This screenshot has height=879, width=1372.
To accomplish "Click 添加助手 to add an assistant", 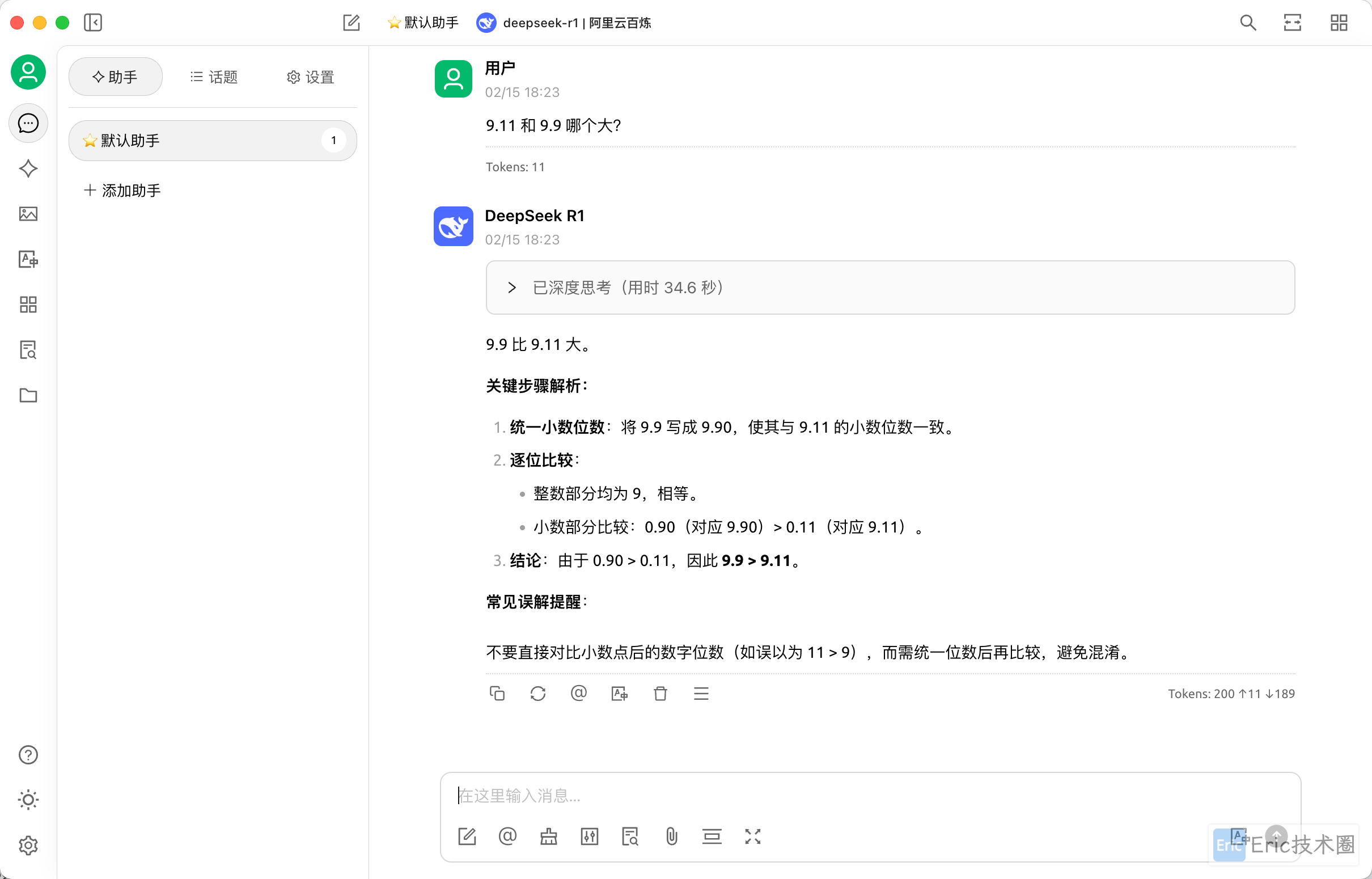I will click(x=122, y=190).
